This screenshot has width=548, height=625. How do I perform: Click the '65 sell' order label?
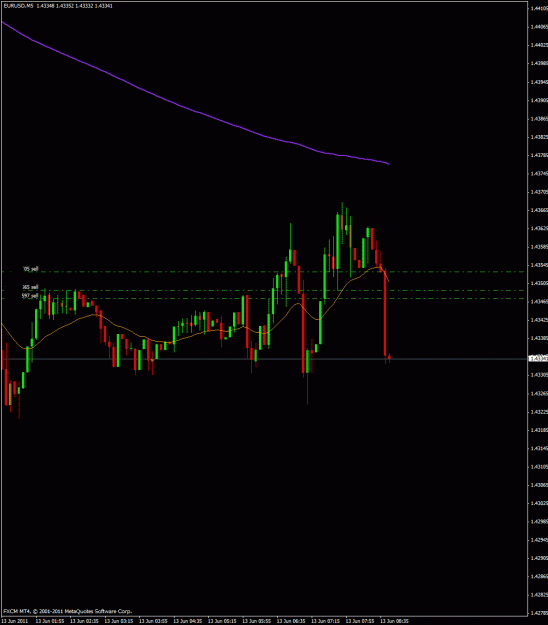pos(30,287)
